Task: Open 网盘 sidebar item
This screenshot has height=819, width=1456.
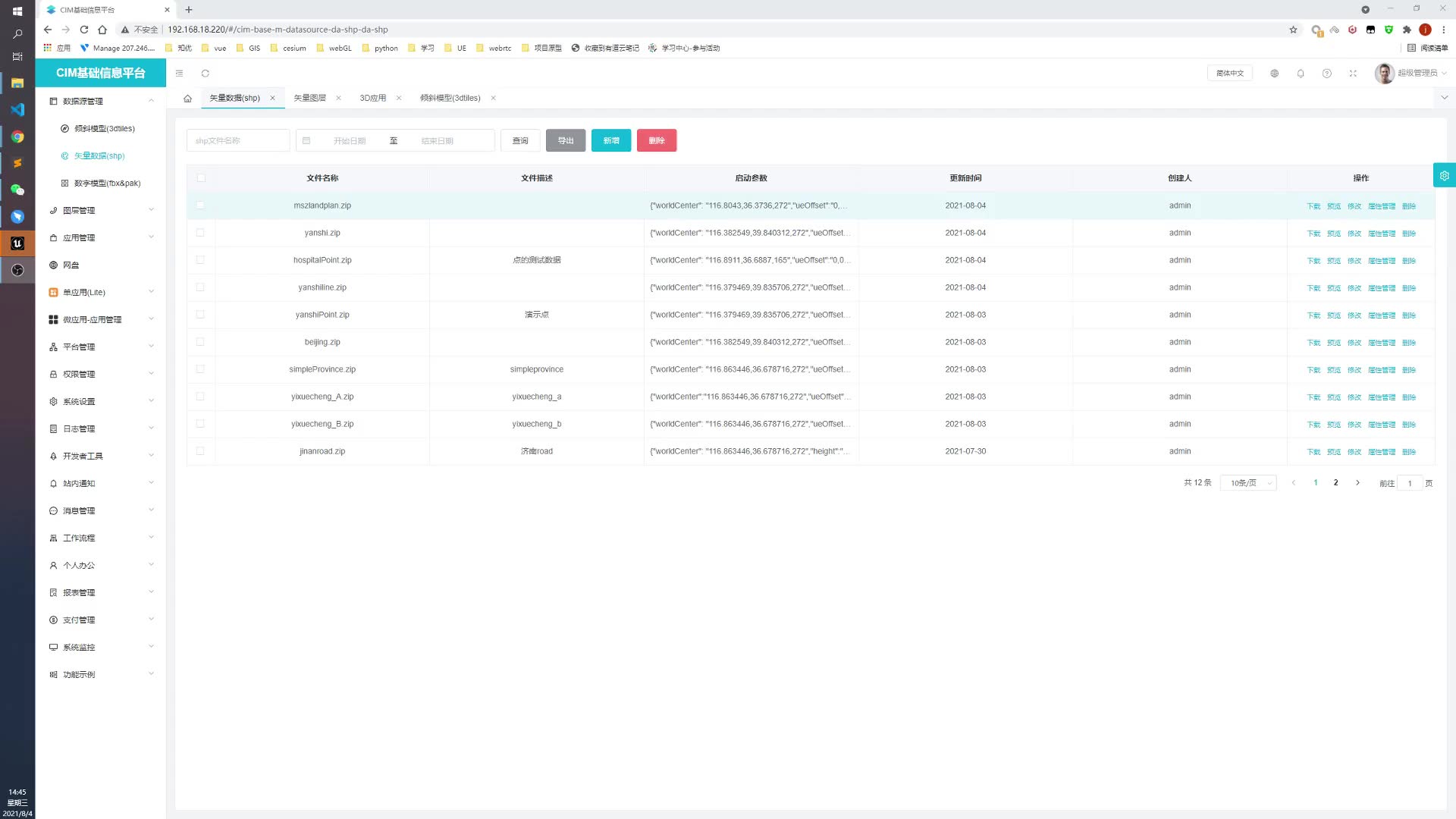Action: point(101,265)
